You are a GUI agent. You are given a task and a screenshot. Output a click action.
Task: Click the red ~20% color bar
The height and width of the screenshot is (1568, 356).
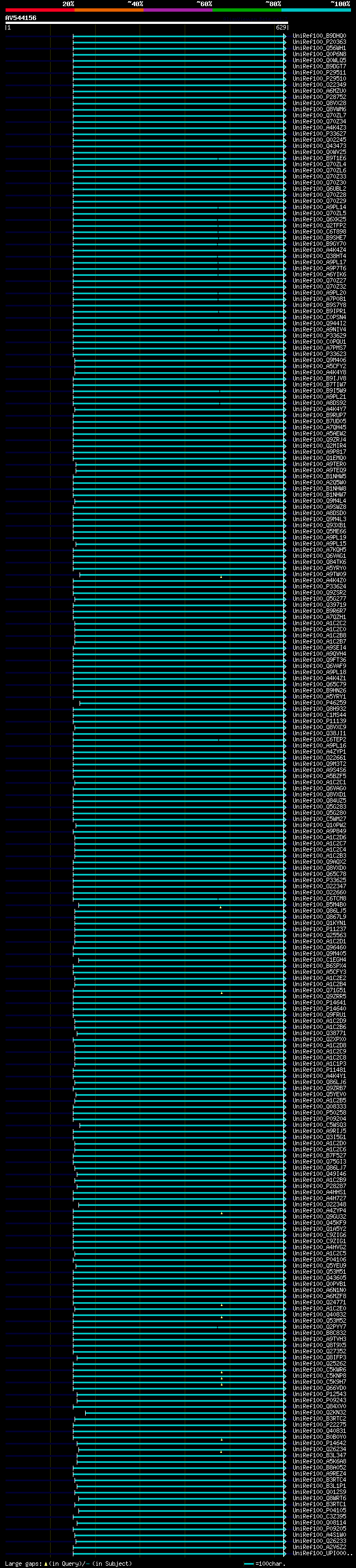39,10
